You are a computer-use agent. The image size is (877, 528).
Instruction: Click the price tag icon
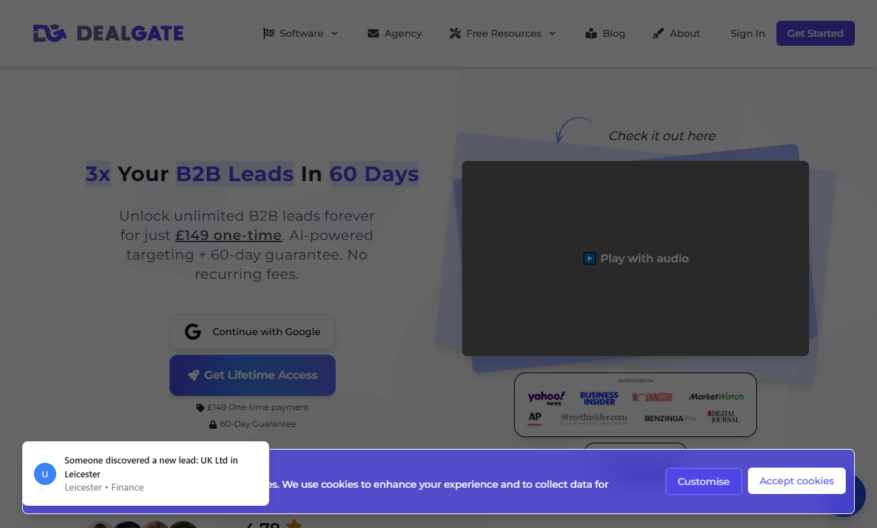200,408
